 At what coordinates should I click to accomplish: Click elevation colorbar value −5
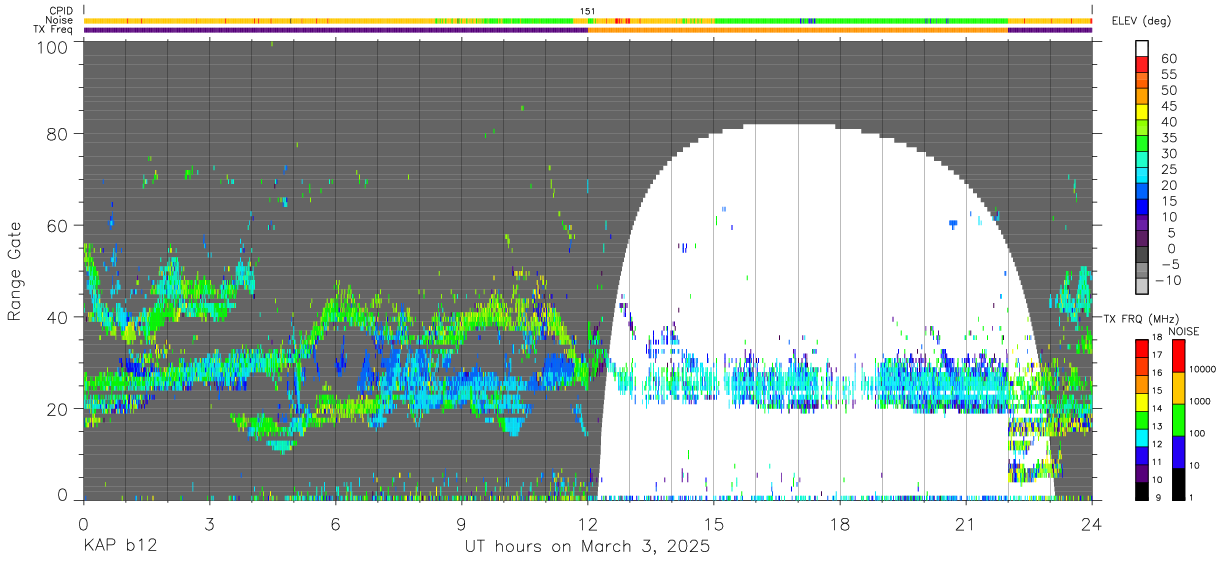pyautogui.click(x=1171, y=264)
